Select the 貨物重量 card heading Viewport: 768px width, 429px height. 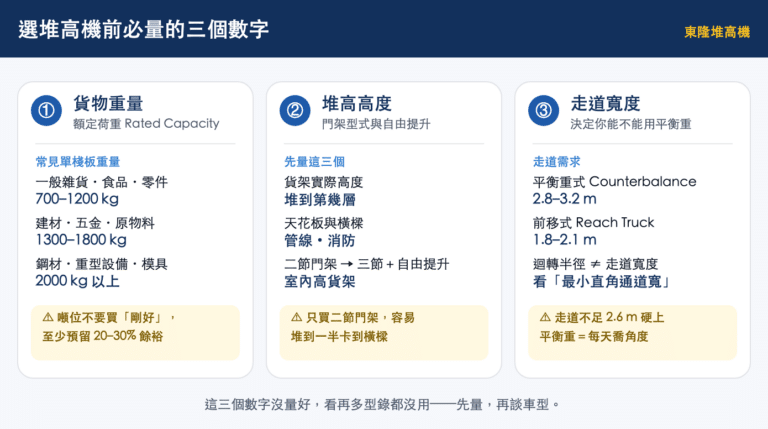[108, 104]
